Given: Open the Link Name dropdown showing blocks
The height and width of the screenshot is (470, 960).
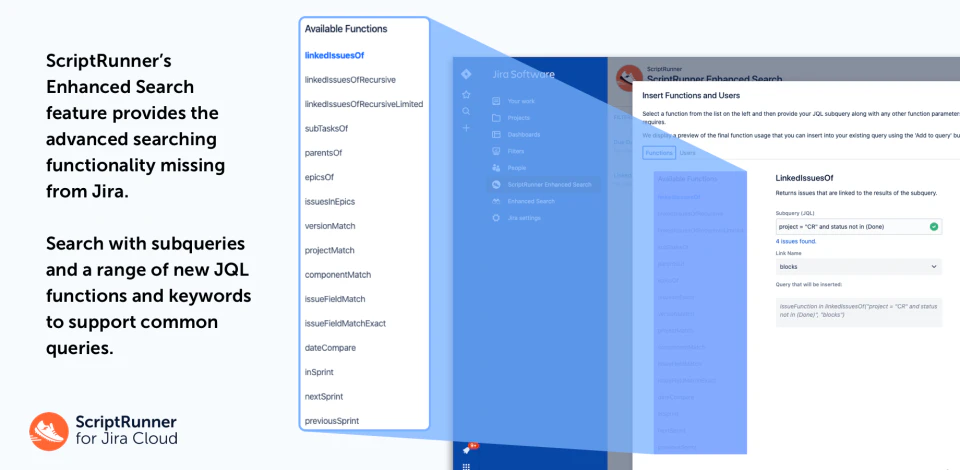Looking at the screenshot, I should (858, 267).
